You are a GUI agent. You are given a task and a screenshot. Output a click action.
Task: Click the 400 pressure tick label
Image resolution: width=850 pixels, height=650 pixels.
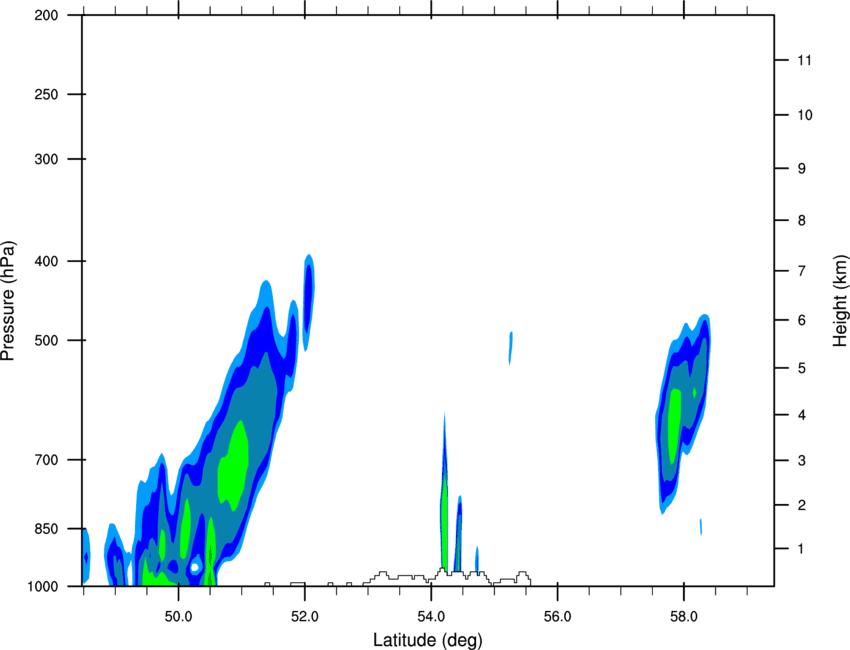(46, 261)
